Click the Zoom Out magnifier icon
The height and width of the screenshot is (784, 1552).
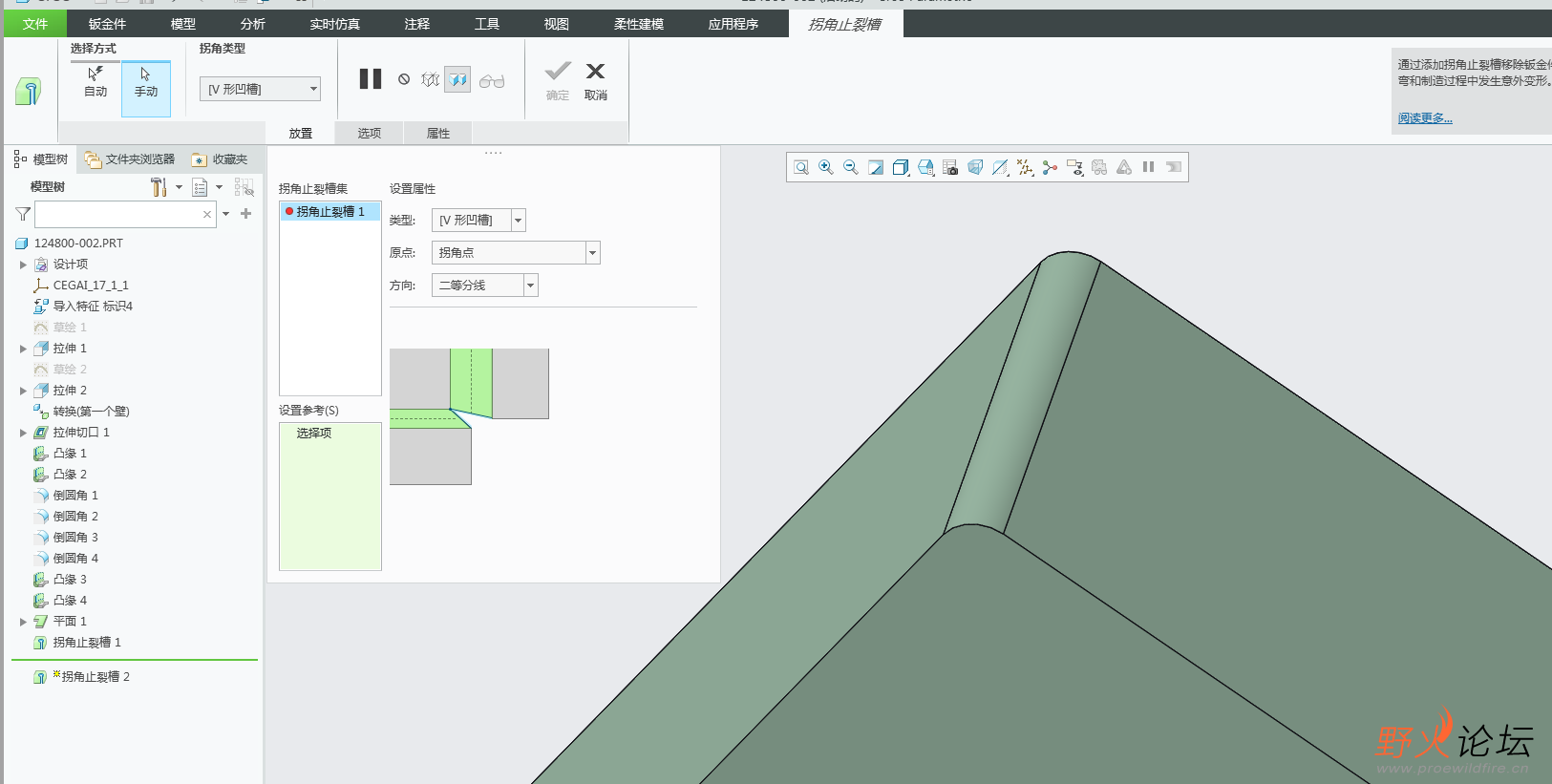pos(851,167)
